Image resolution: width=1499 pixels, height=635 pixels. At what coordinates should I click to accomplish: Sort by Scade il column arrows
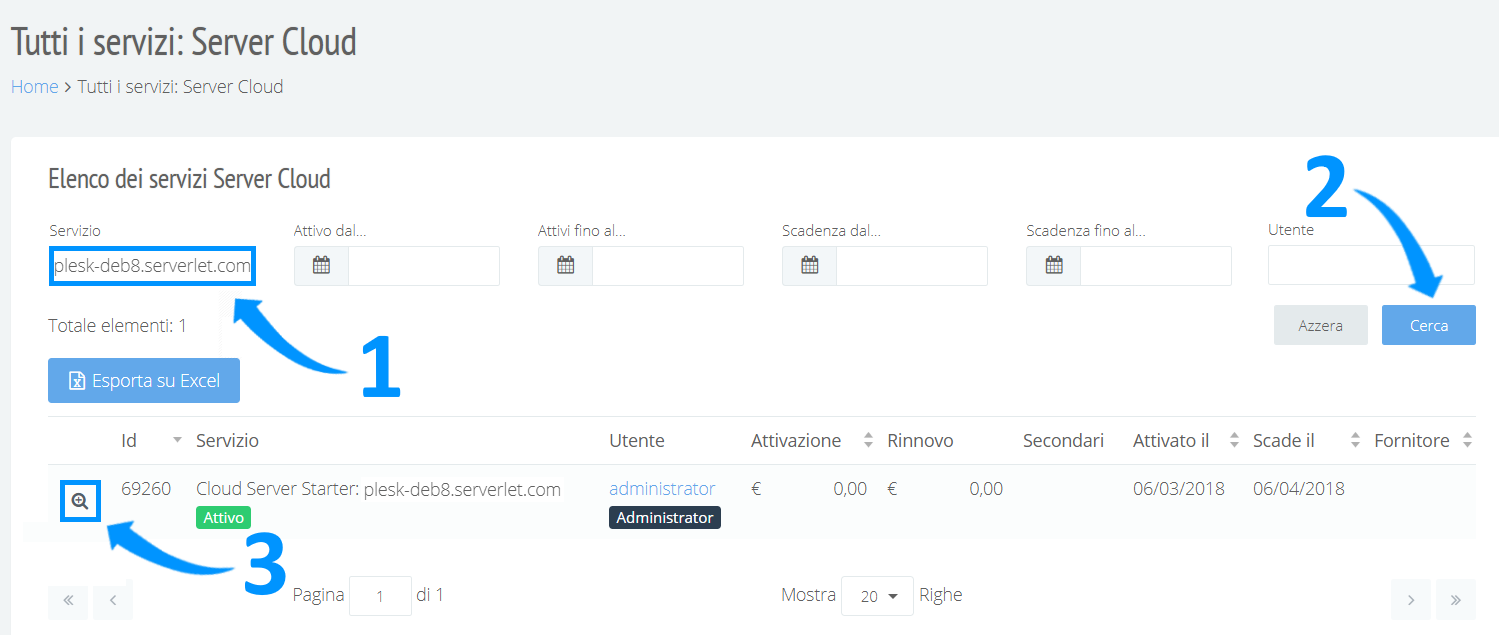[x=1355, y=441]
